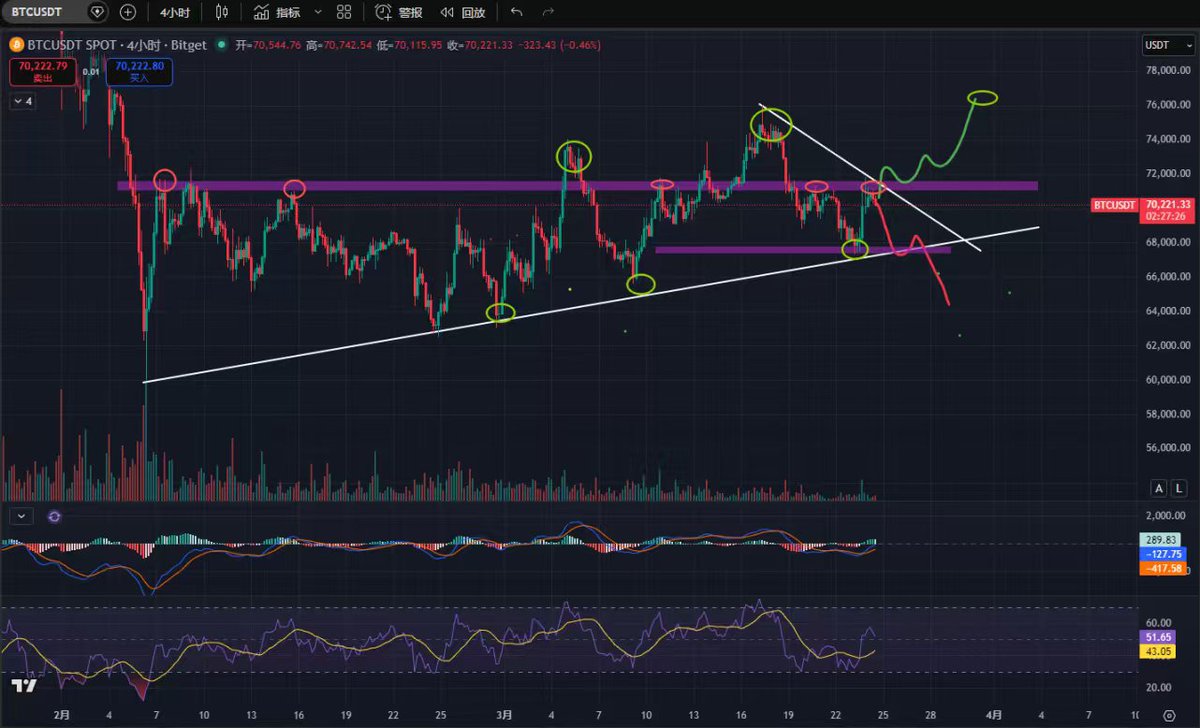Screen dimensions: 1200x728
Task: Expand the indicators favorites dropdown arrow
Action: (x=318, y=12)
